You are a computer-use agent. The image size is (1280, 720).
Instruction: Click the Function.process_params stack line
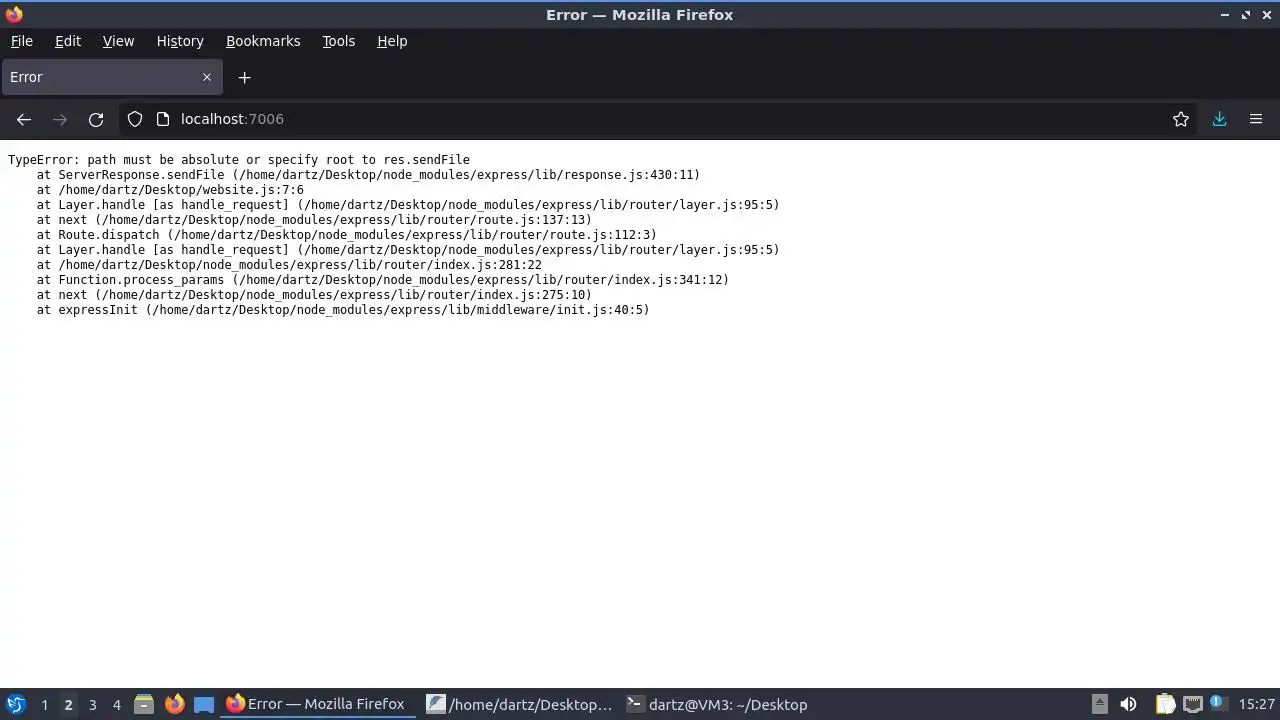click(x=383, y=280)
